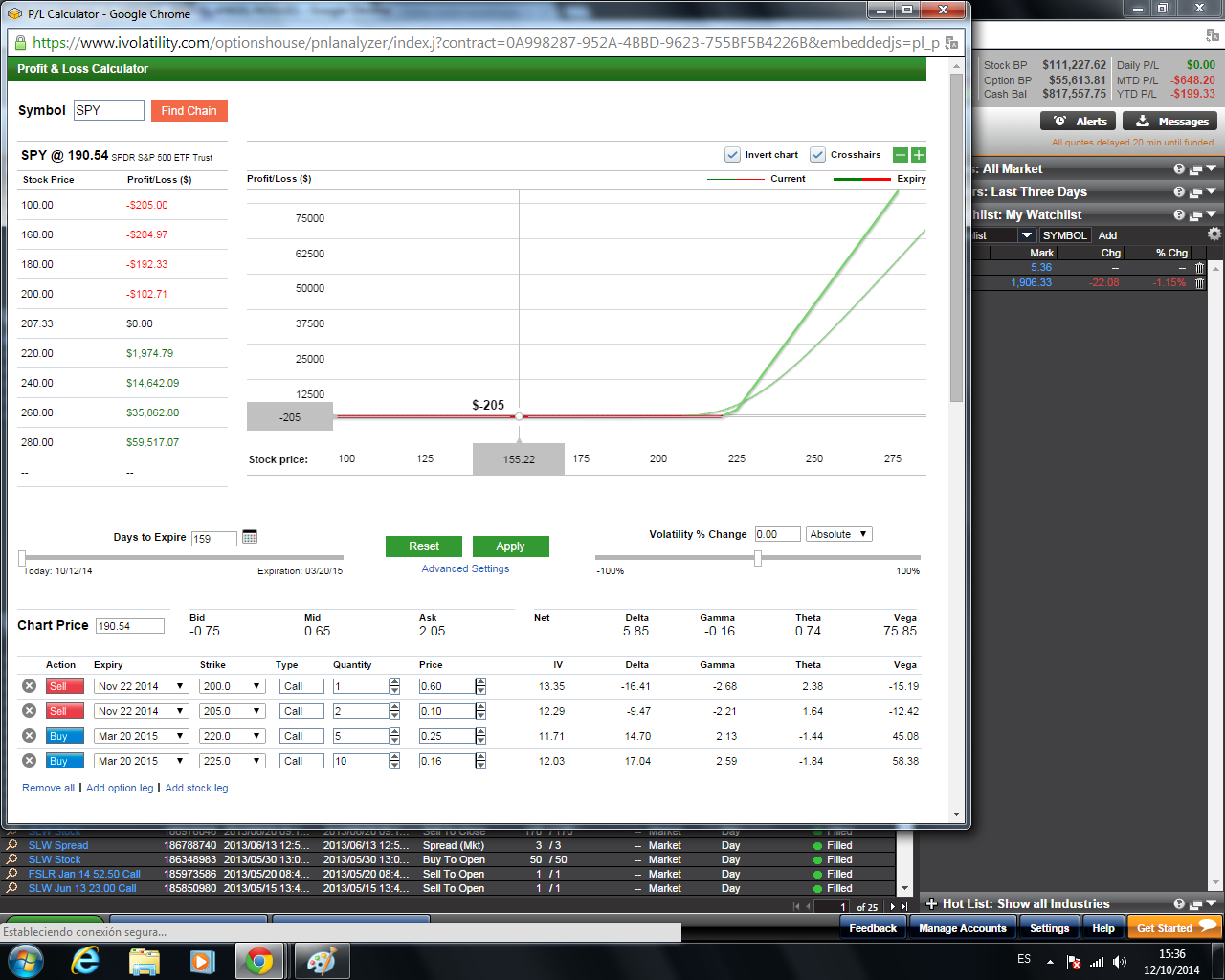The image size is (1225, 980).
Task: Click the Reset button
Action: tap(424, 546)
